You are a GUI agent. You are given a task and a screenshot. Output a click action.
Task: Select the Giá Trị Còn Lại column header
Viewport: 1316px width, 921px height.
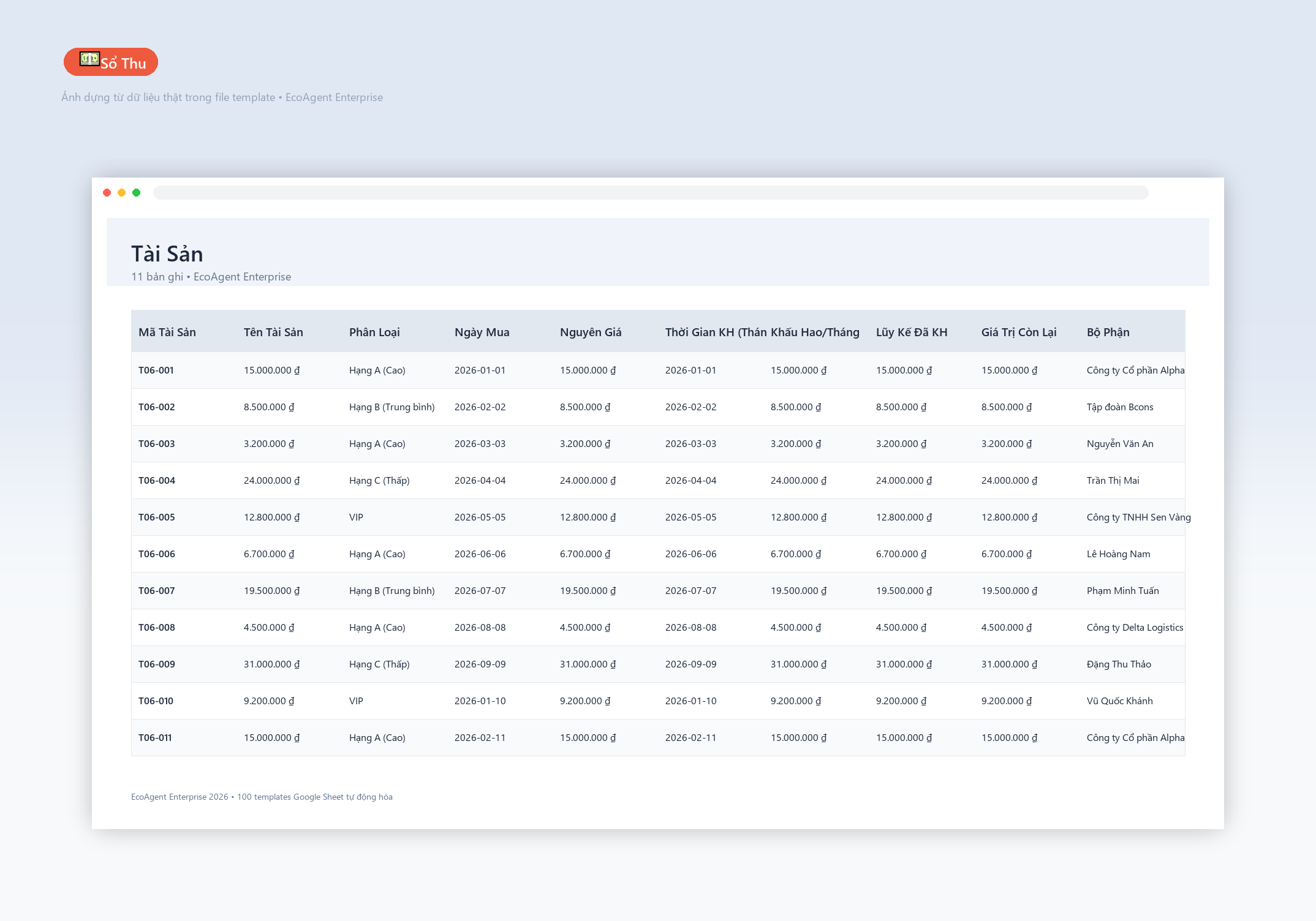(x=1019, y=332)
